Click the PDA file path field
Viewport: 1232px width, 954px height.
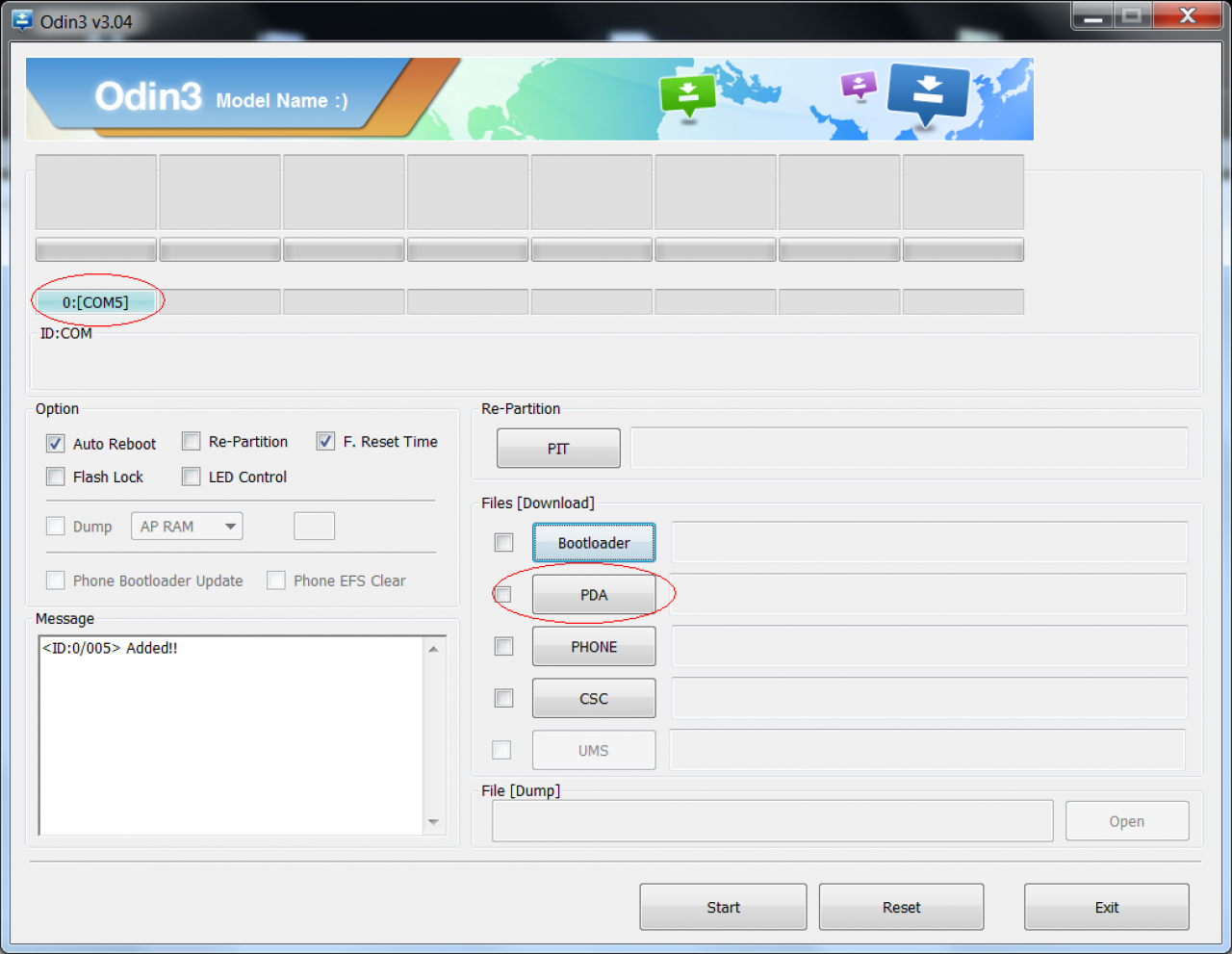[x=929, y=595]
